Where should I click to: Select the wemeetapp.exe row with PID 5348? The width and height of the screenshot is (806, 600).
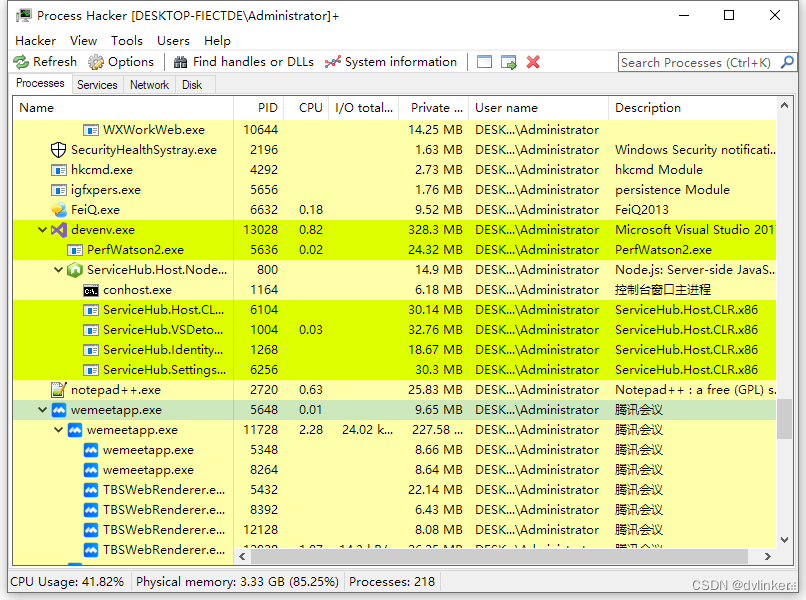click(x=395, y=450)
